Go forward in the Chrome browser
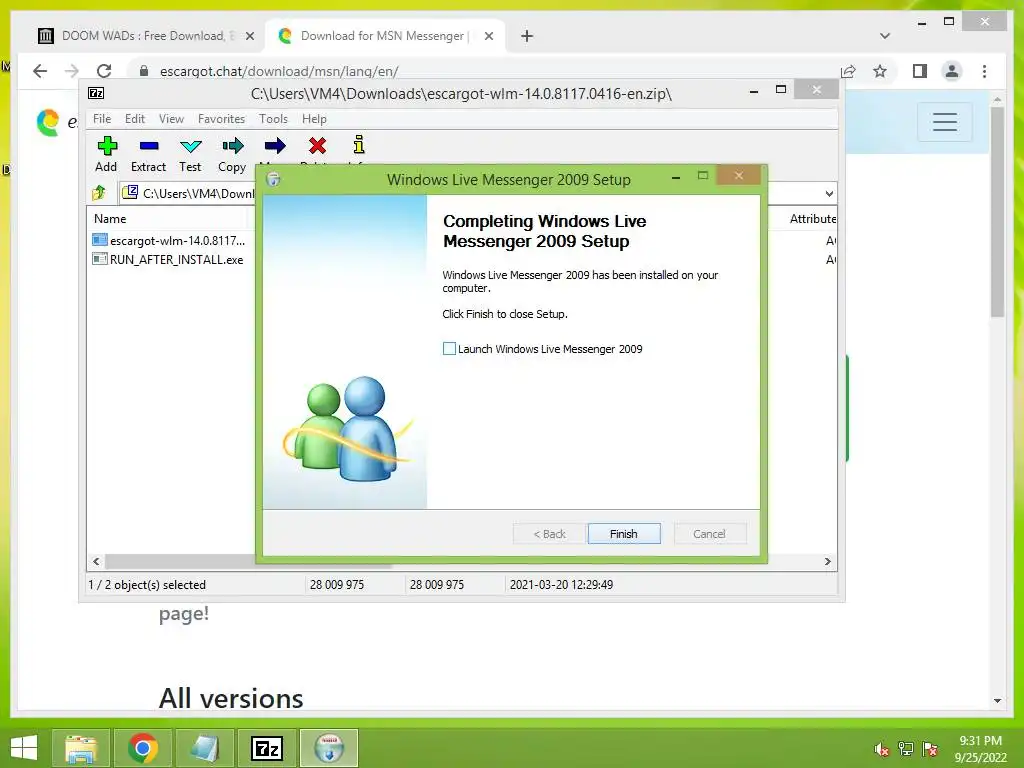1024x768 pixels. tap(71, 71)
